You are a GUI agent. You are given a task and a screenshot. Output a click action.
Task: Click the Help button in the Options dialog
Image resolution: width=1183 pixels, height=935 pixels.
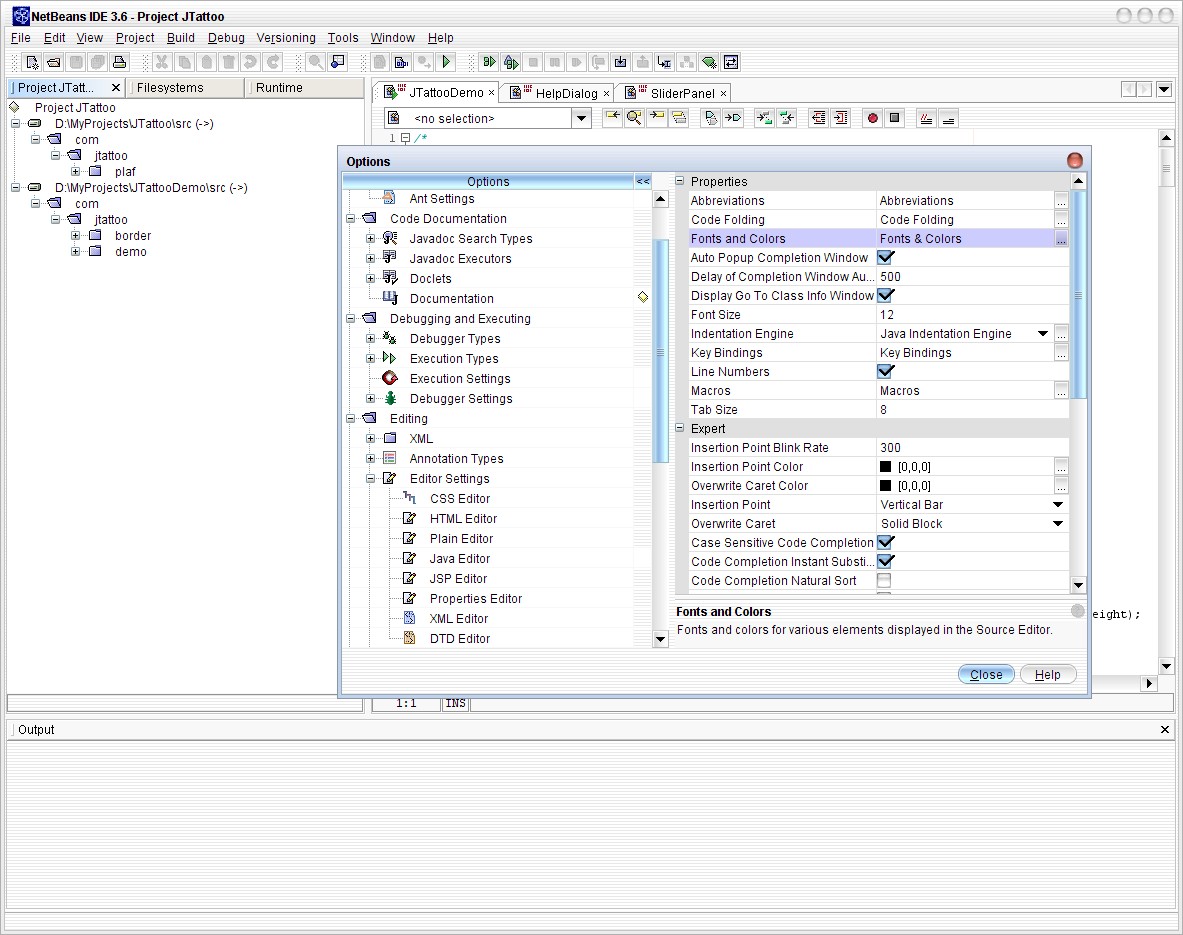[x=1047, y=675]
